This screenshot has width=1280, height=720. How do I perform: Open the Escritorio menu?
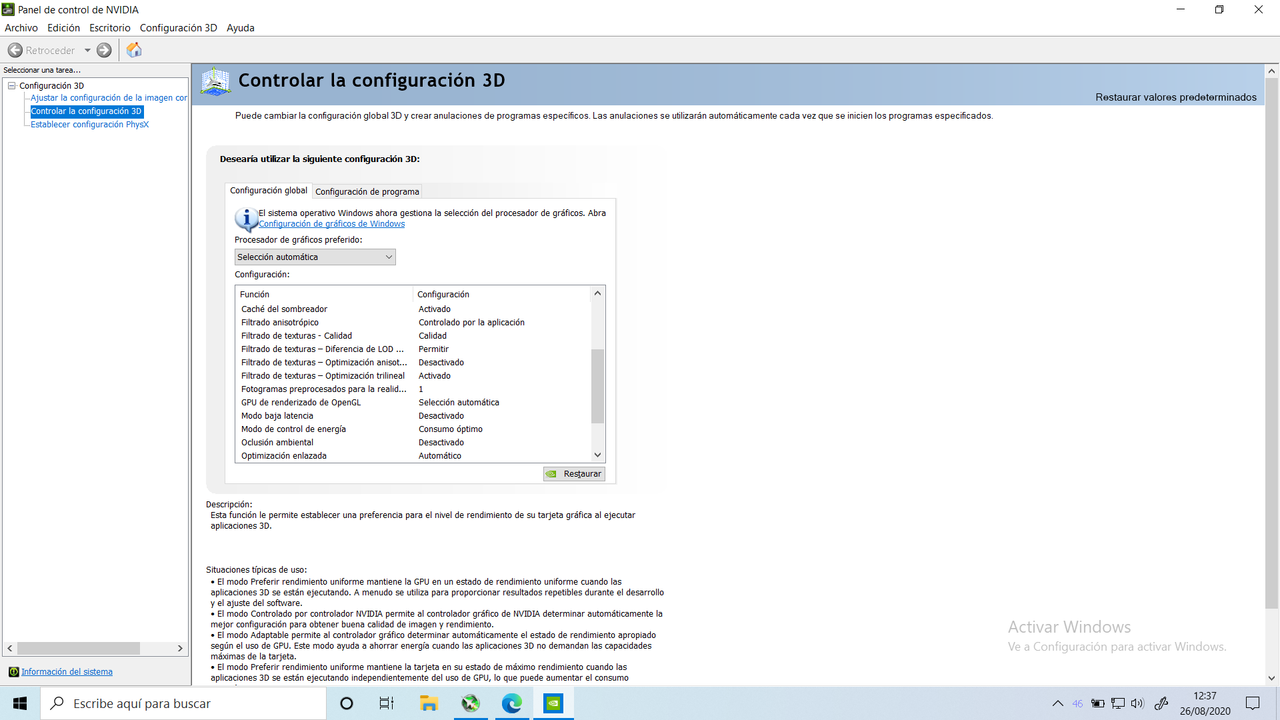tap(109, 28)
